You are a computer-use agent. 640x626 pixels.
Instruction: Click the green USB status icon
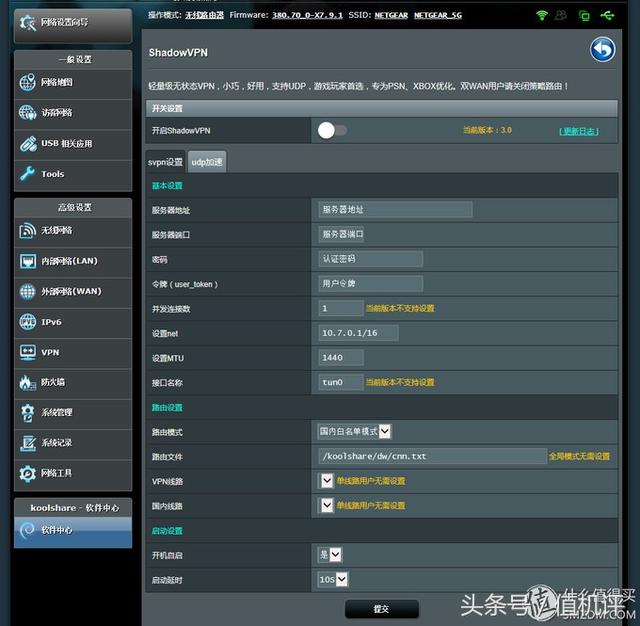tap(607, 16)
